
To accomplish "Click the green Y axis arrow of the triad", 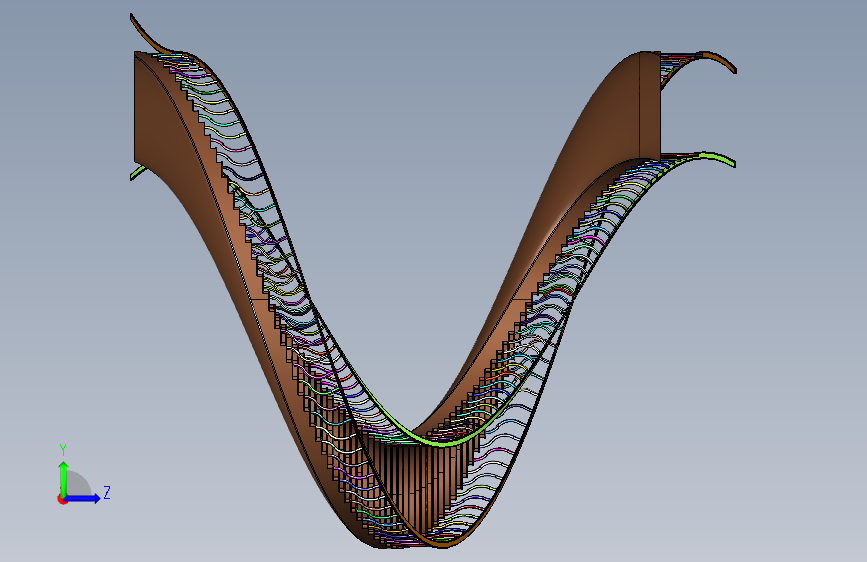I will (64, 479).
